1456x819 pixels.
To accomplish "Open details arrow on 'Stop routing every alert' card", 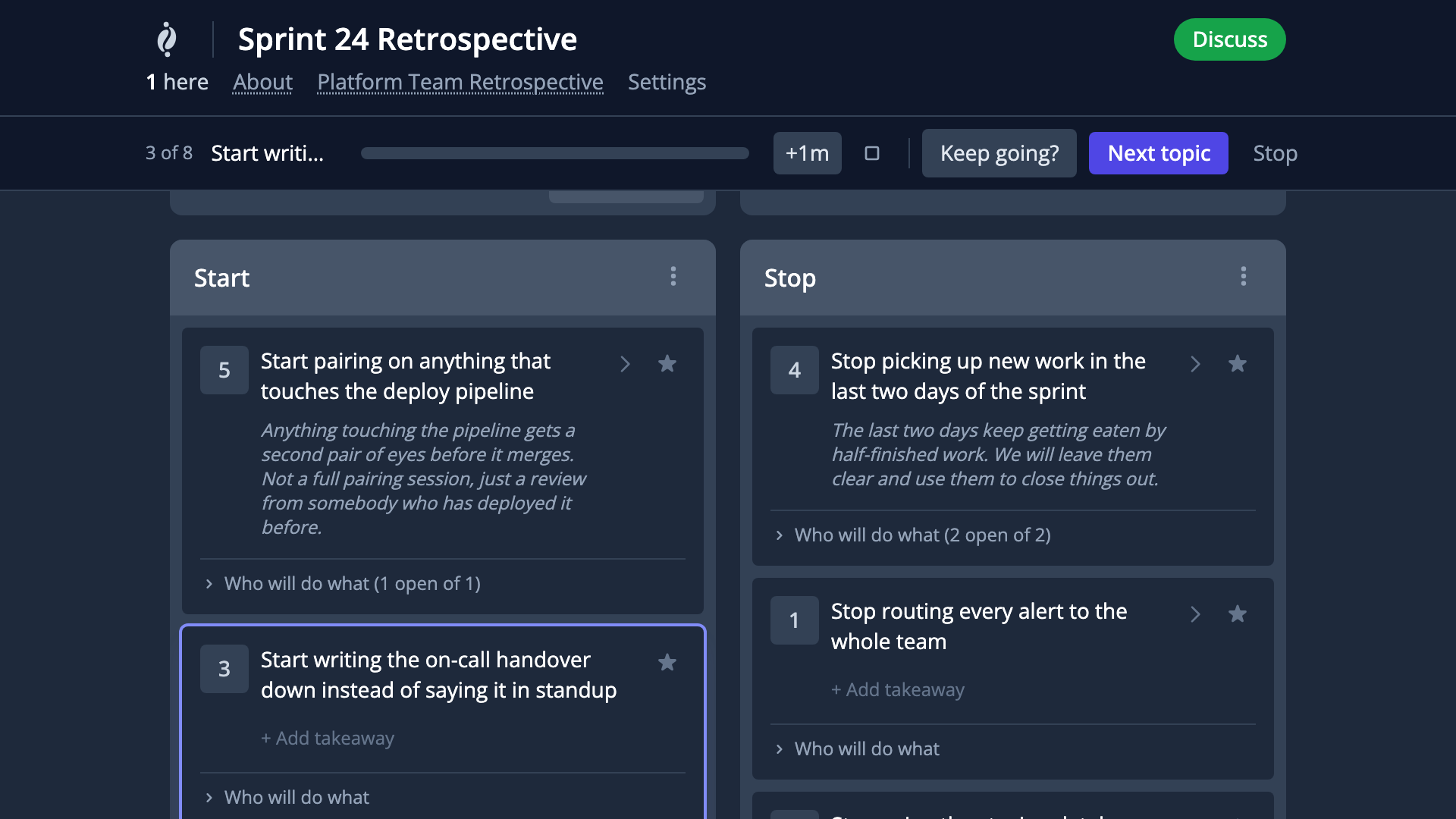I will [1195, 614].
